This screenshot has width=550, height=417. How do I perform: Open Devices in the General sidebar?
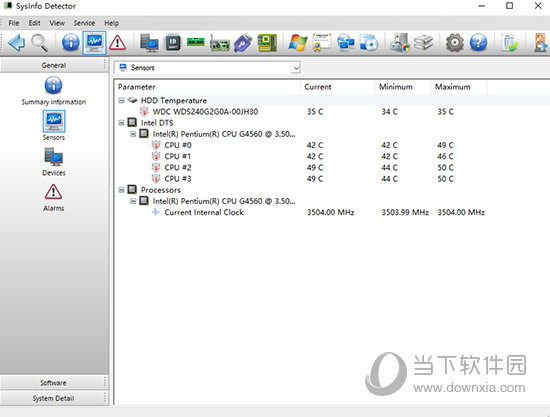54,162
